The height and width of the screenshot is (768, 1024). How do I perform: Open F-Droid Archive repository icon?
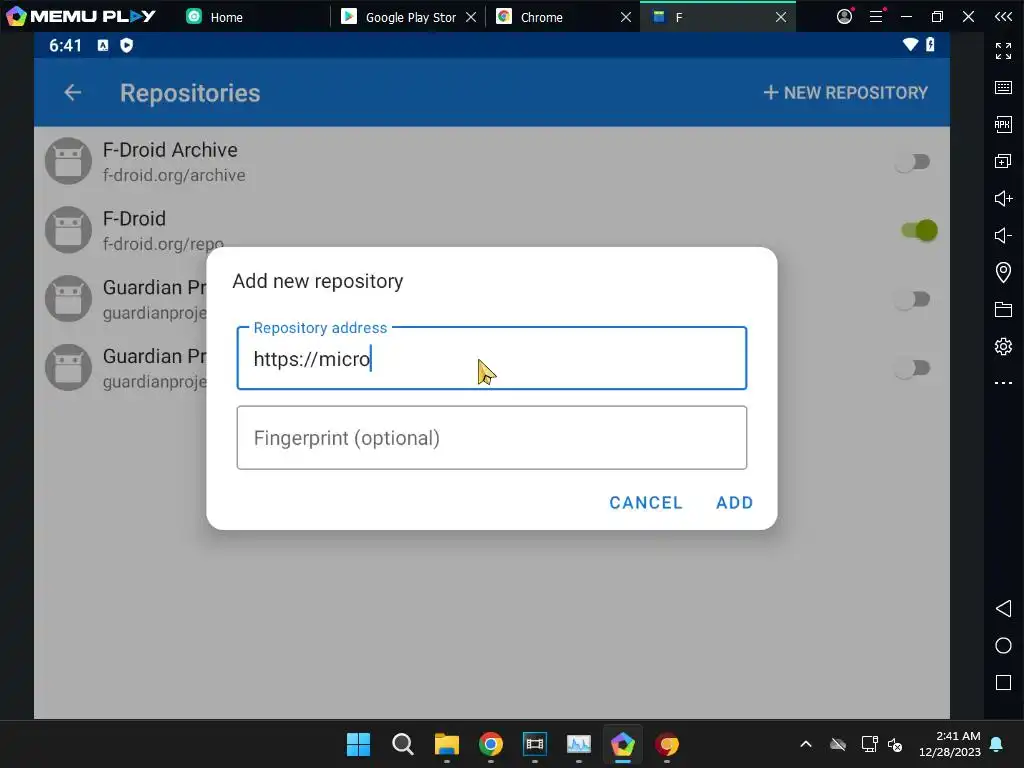(x=68, y=161)
